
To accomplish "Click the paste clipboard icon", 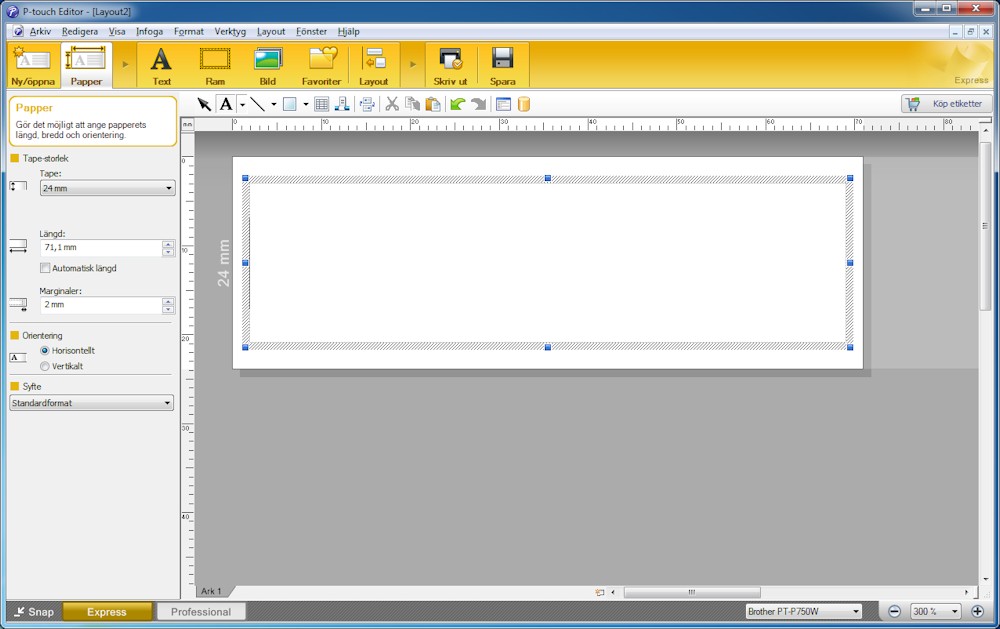I will click(x=433, y=104).
